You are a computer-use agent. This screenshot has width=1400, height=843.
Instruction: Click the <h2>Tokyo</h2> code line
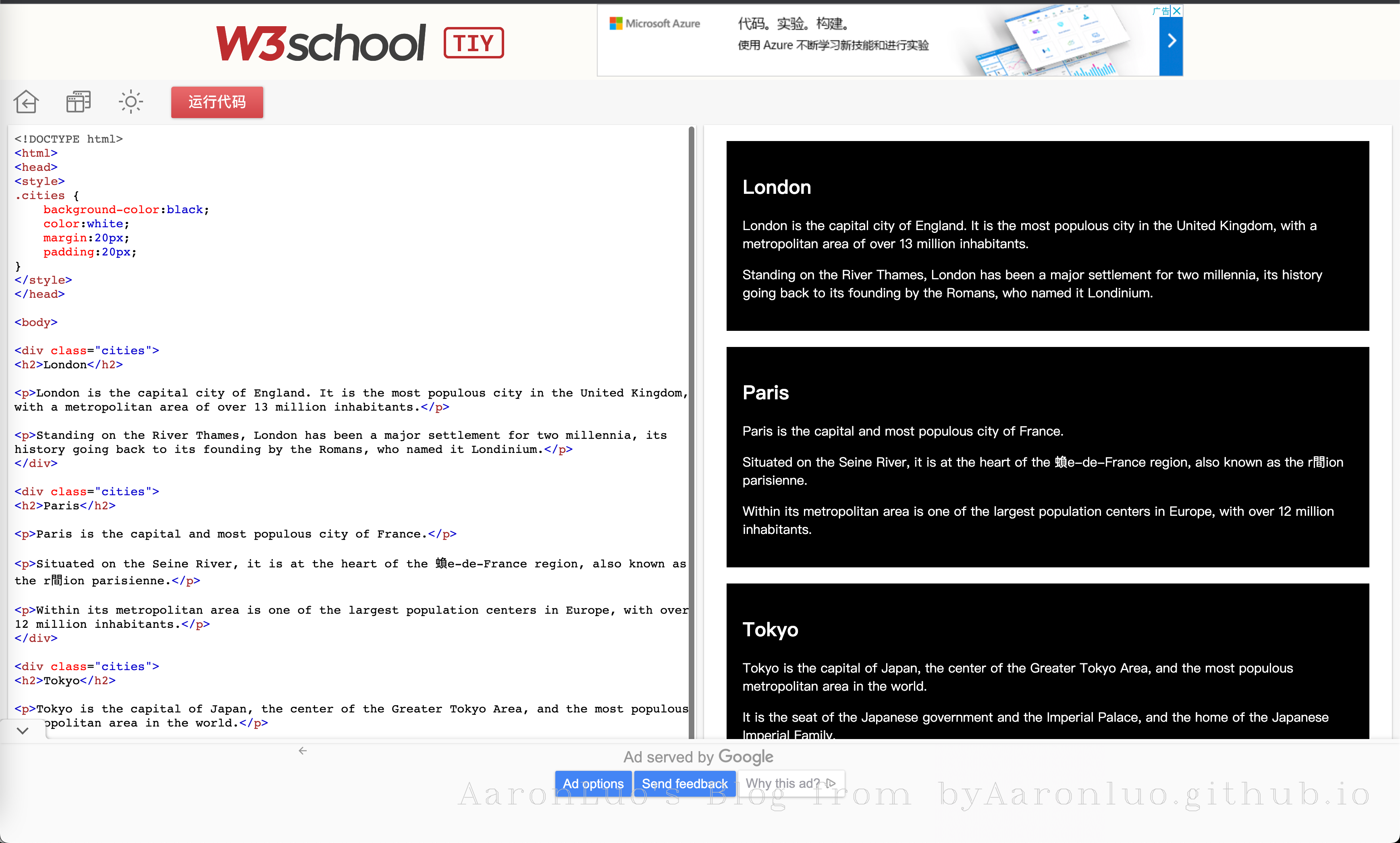coord(65,681)
